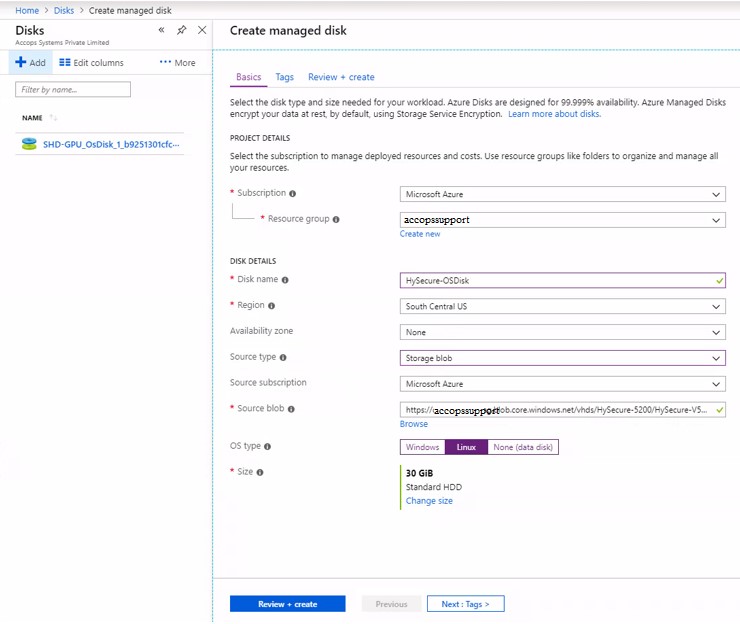Select Windows OS type
The height and width of the screenshot is (624, 740).
coord(422,447)
